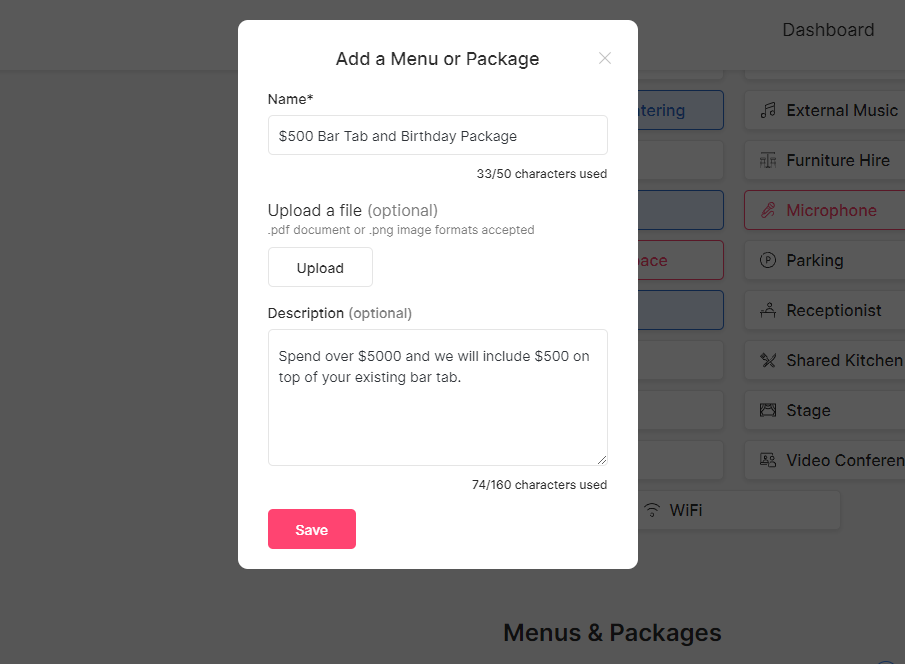Toggle the Microphone facility option
Image resolution: width=905 pixels, height=664 pixels.
tap(825, 210)
